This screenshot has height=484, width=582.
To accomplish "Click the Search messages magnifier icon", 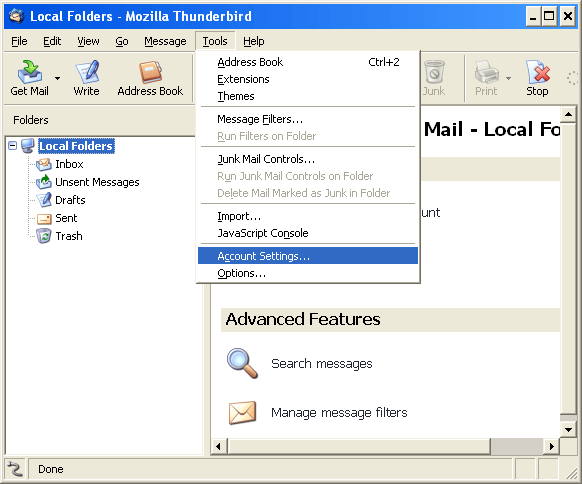I will (x=242, y=363).
